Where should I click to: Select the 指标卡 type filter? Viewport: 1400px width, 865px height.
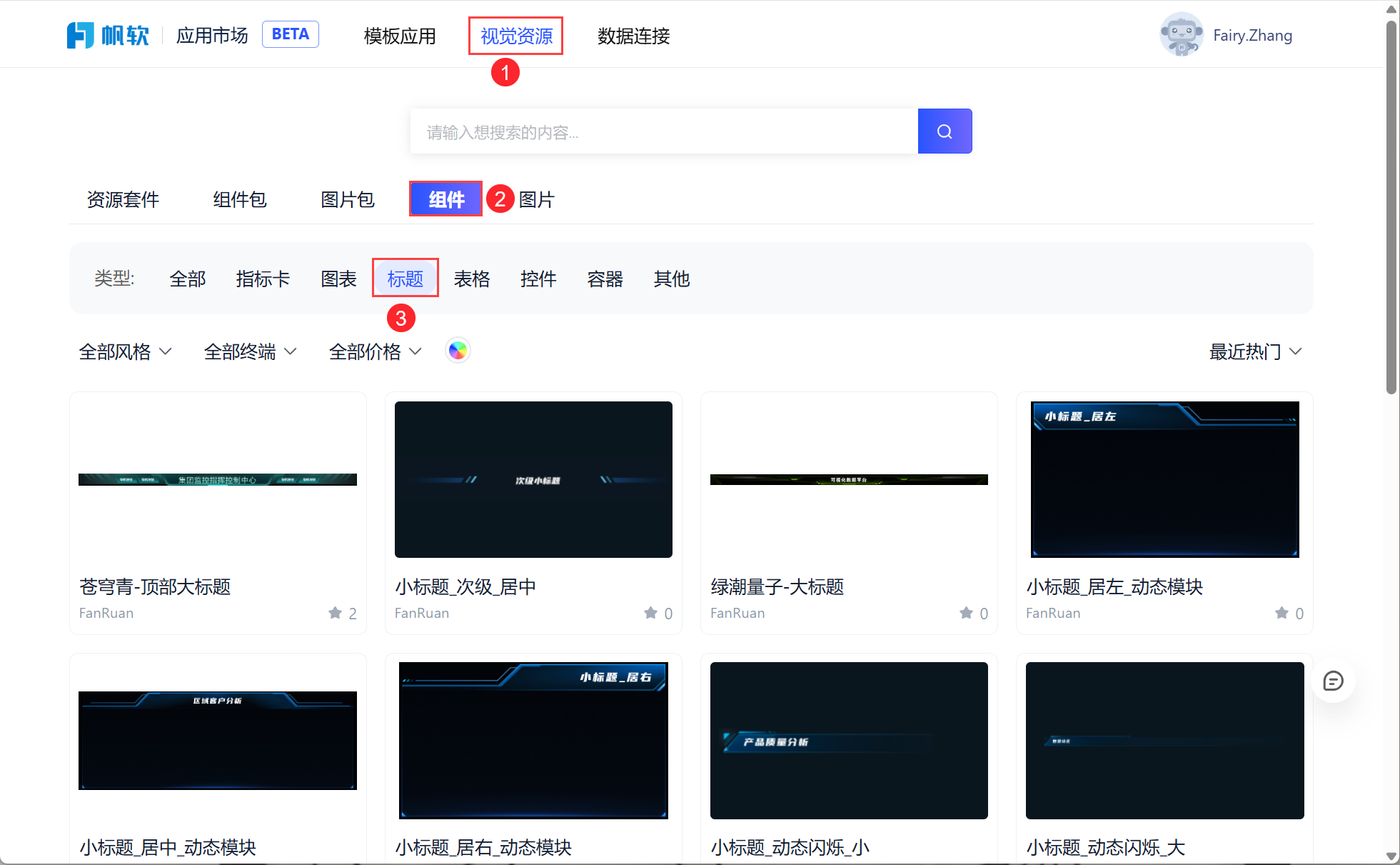point(263,279)
